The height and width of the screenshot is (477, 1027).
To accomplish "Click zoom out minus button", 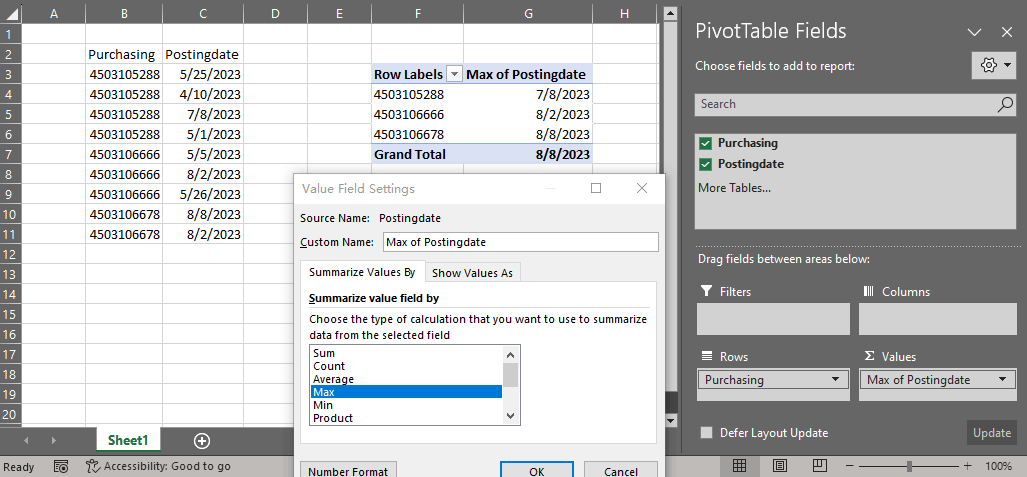I will [850, 466].
